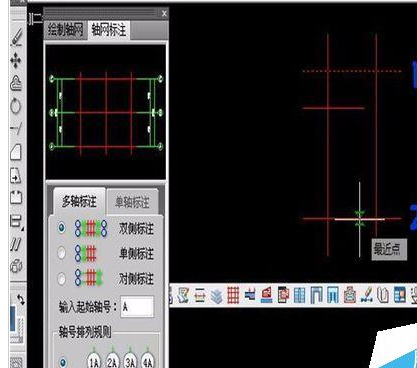The width and height of the screenshot is (417, 368).
Task: Click the 3D box icon in left toolbar
Action: point(16,266)
